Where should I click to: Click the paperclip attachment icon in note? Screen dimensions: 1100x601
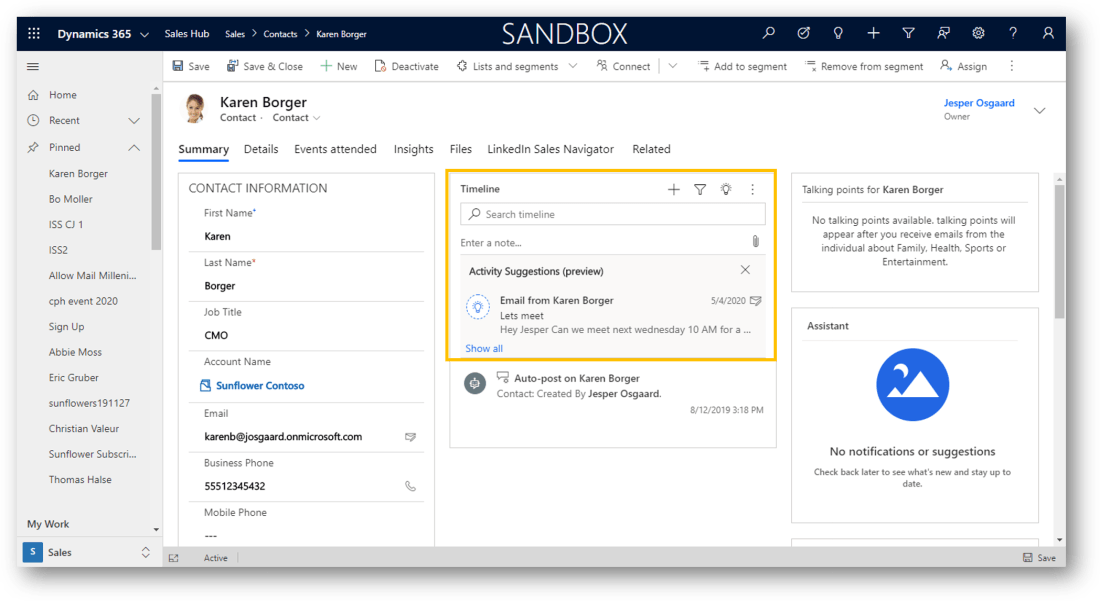(756, 242)
